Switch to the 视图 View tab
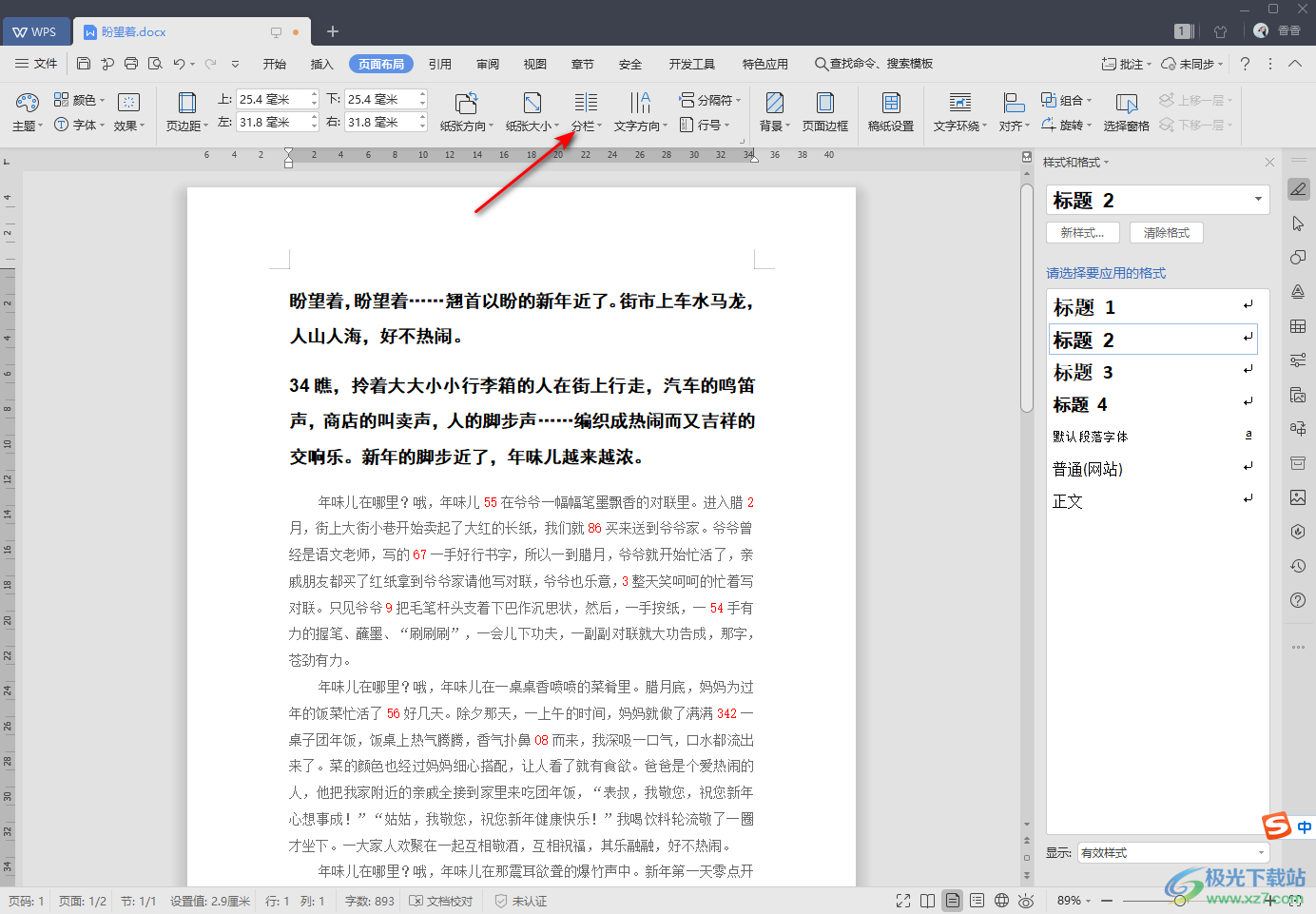 [x=535, y=64]
